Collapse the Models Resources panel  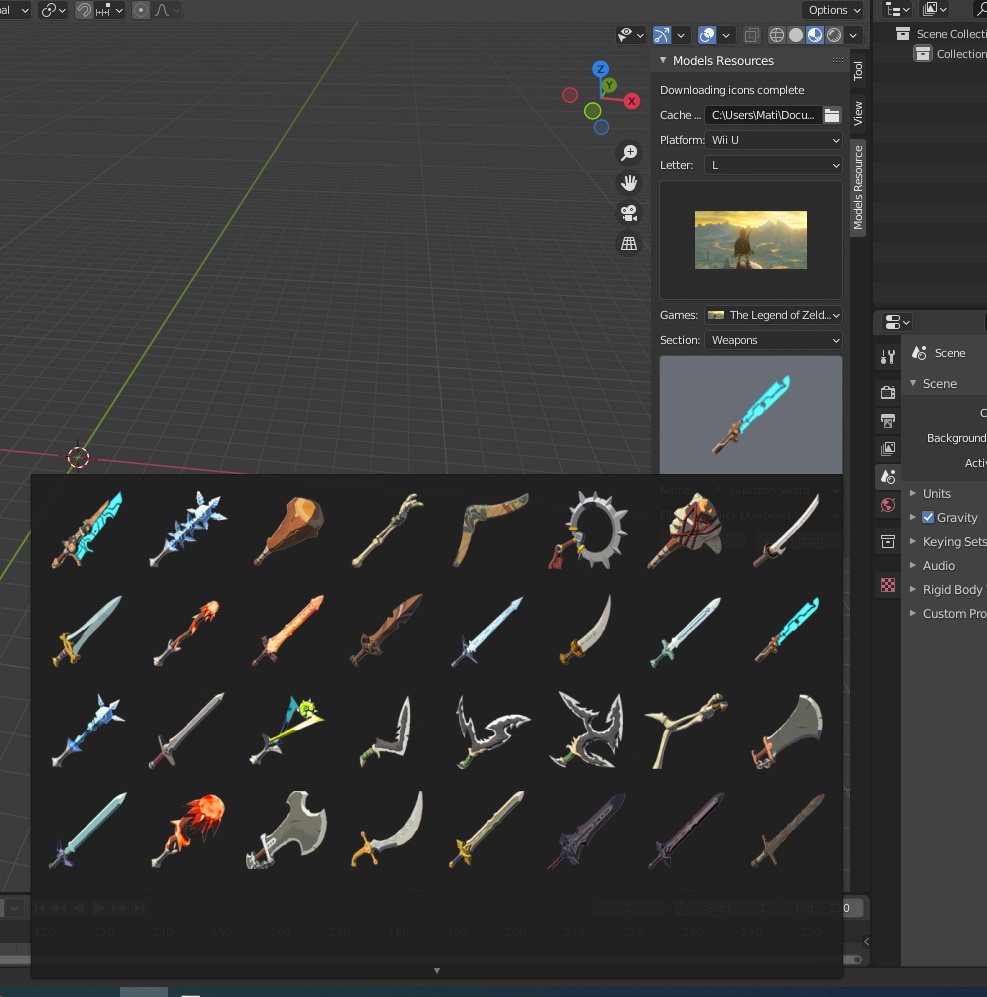click(x=663, y=60)
